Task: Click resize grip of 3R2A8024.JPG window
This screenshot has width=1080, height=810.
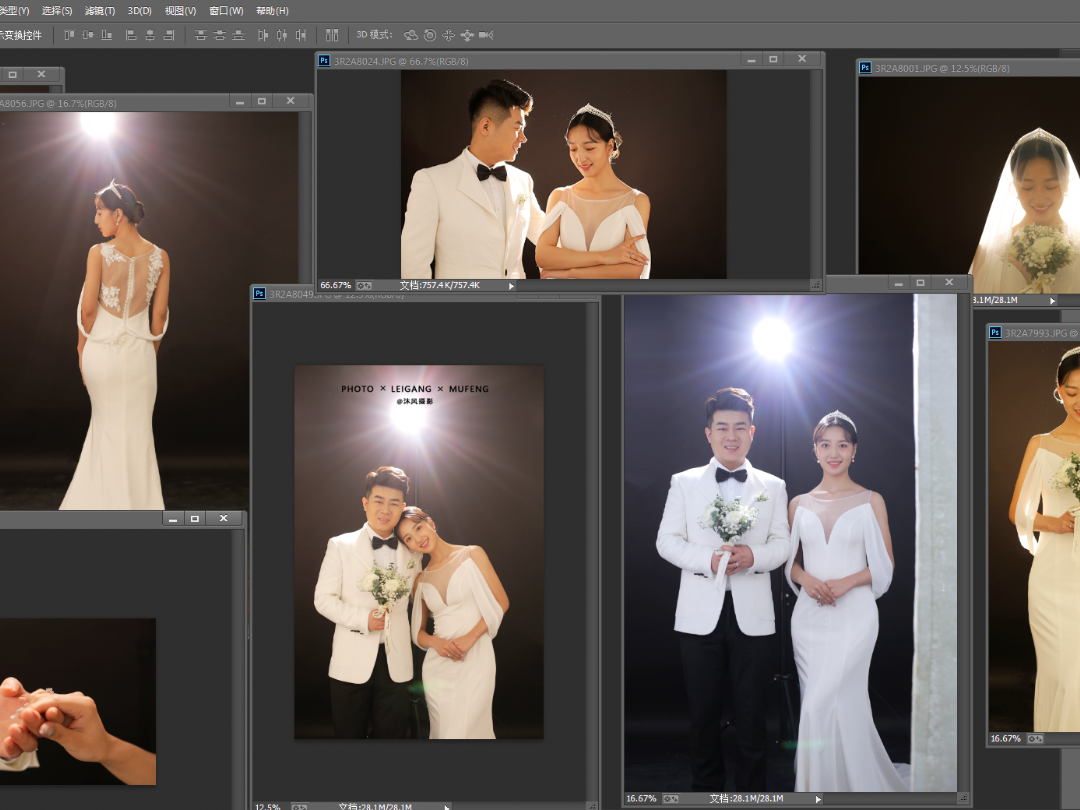Action: pyautogui.click(x=816, y=285)
